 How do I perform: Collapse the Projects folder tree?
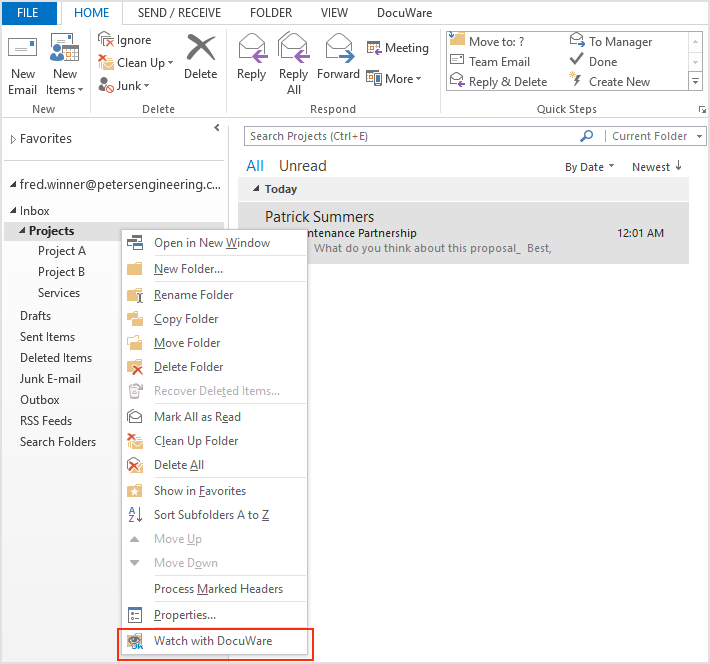[23, 231]
